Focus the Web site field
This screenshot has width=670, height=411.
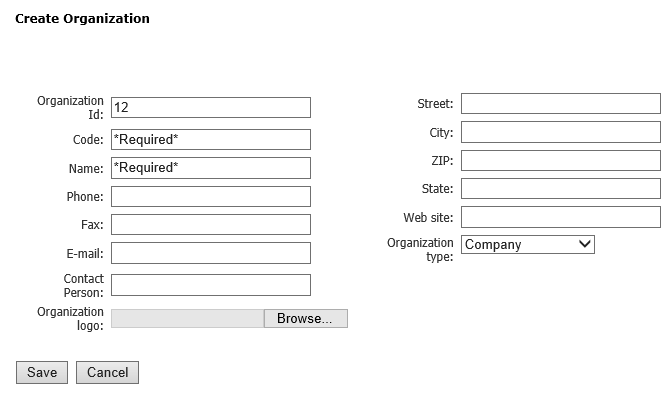(560, 218)
